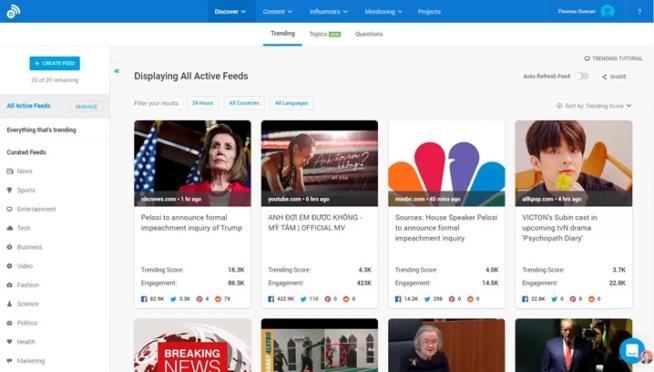This screenshot has height=372, width=654.
Task: Switch to the Topics tab
Action: (325, 34)
